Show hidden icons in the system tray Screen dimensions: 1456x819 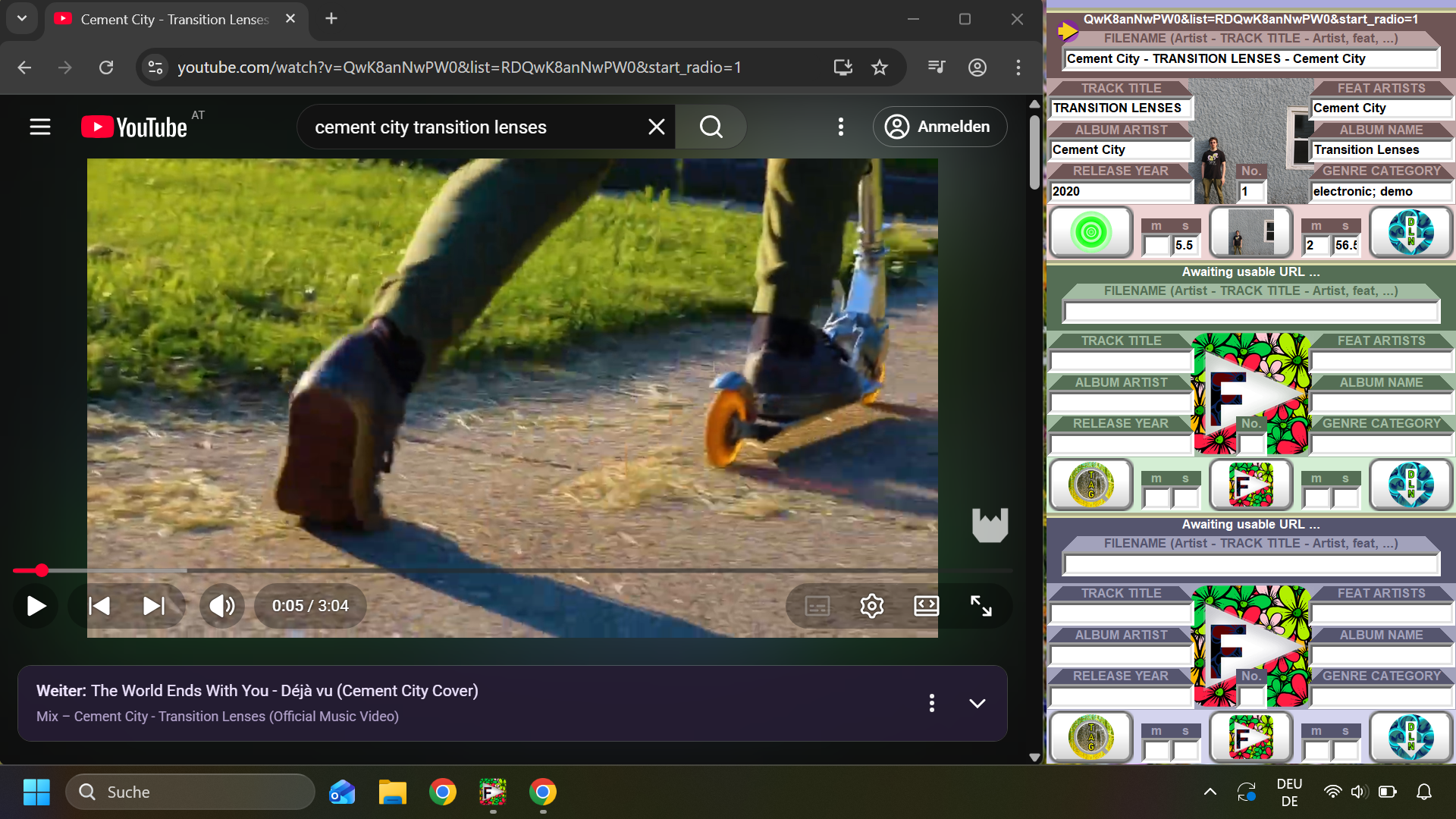1210,791
